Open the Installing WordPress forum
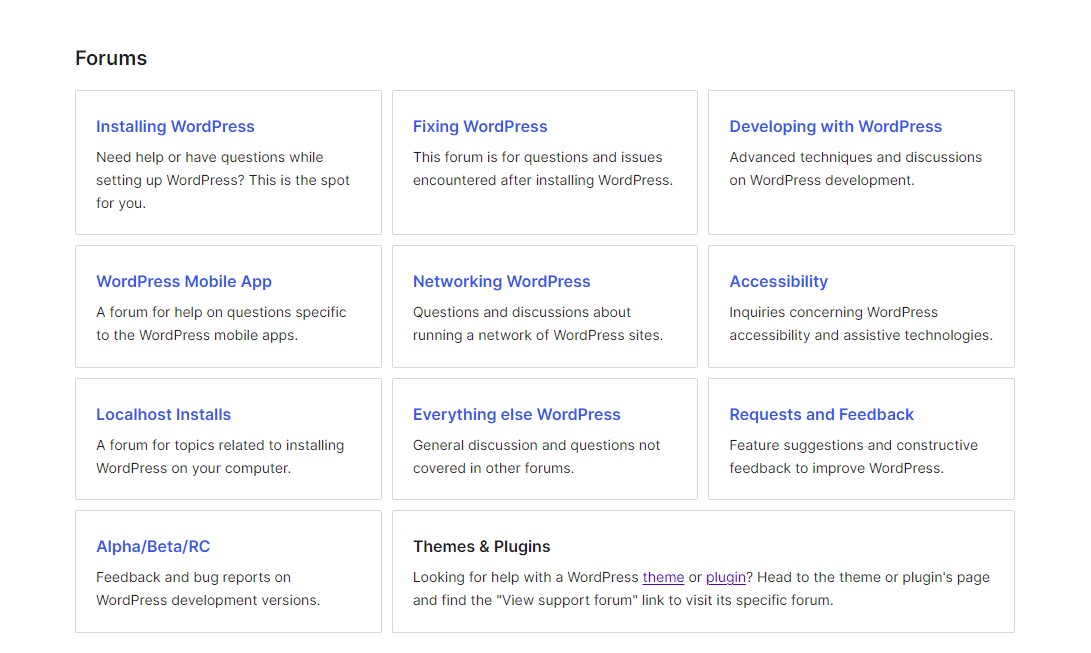This screenshot has width=1091, height=653. pyautogui.click(x=175, y=127)
